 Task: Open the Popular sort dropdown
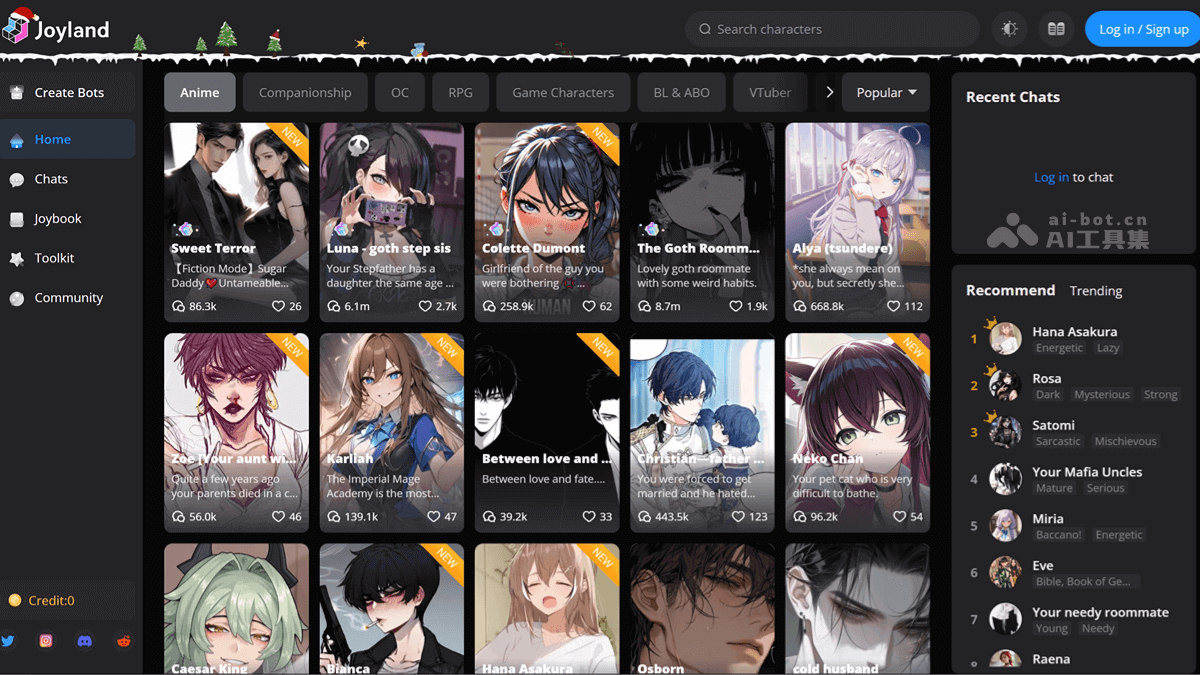[886, 92]
